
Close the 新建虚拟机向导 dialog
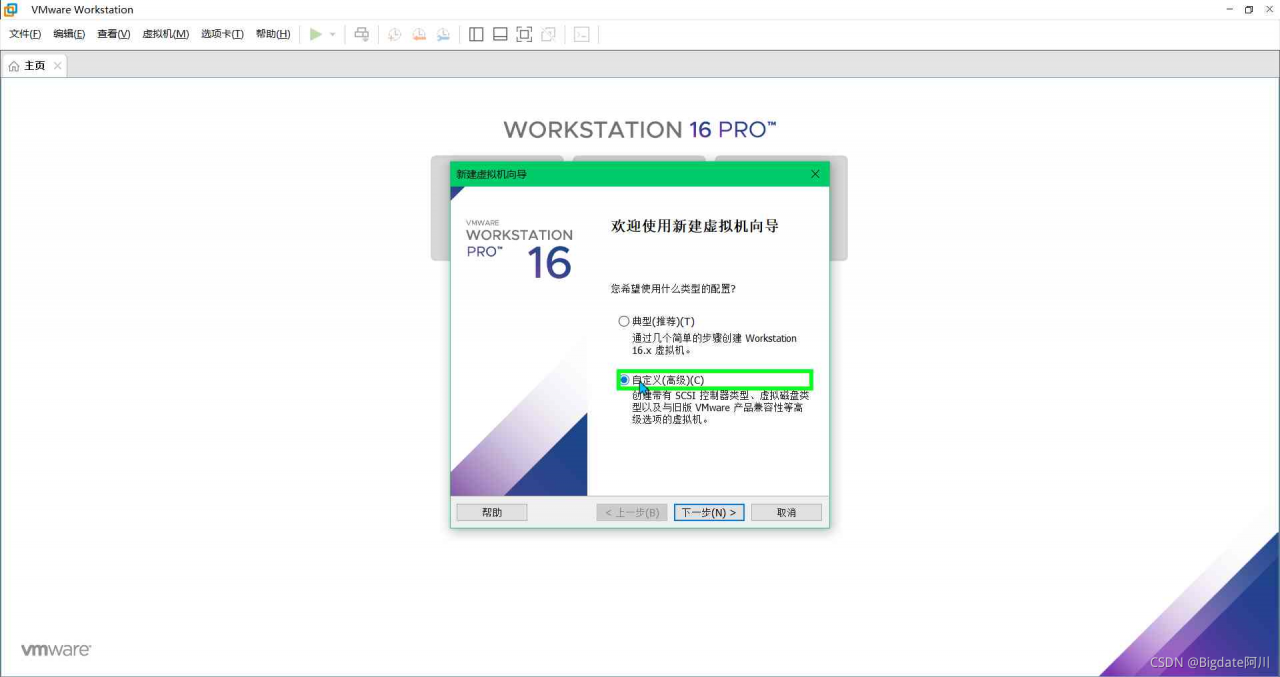(x=815, y=174)
